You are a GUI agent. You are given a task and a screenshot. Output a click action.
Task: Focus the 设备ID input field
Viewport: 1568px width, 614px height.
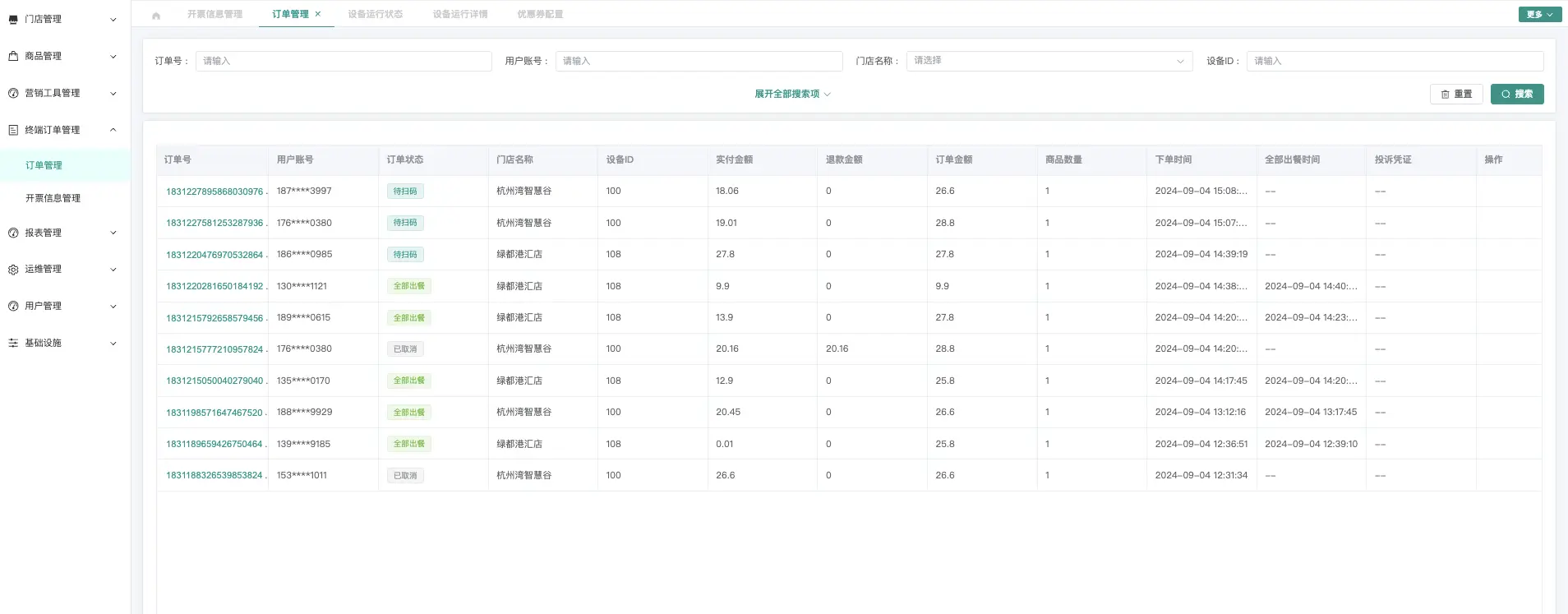pos(1395,61)
